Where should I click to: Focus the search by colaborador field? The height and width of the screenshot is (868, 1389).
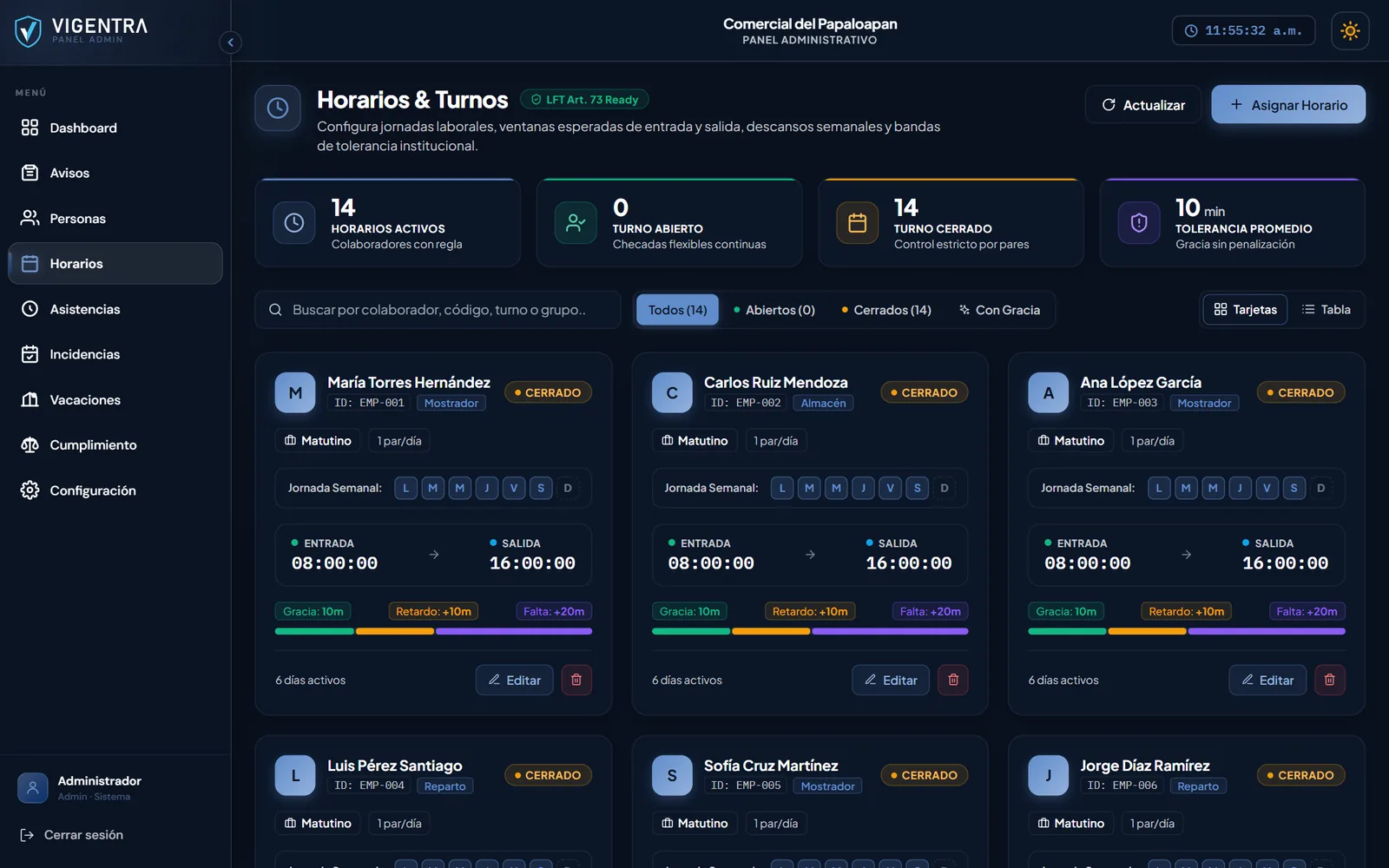438,310
